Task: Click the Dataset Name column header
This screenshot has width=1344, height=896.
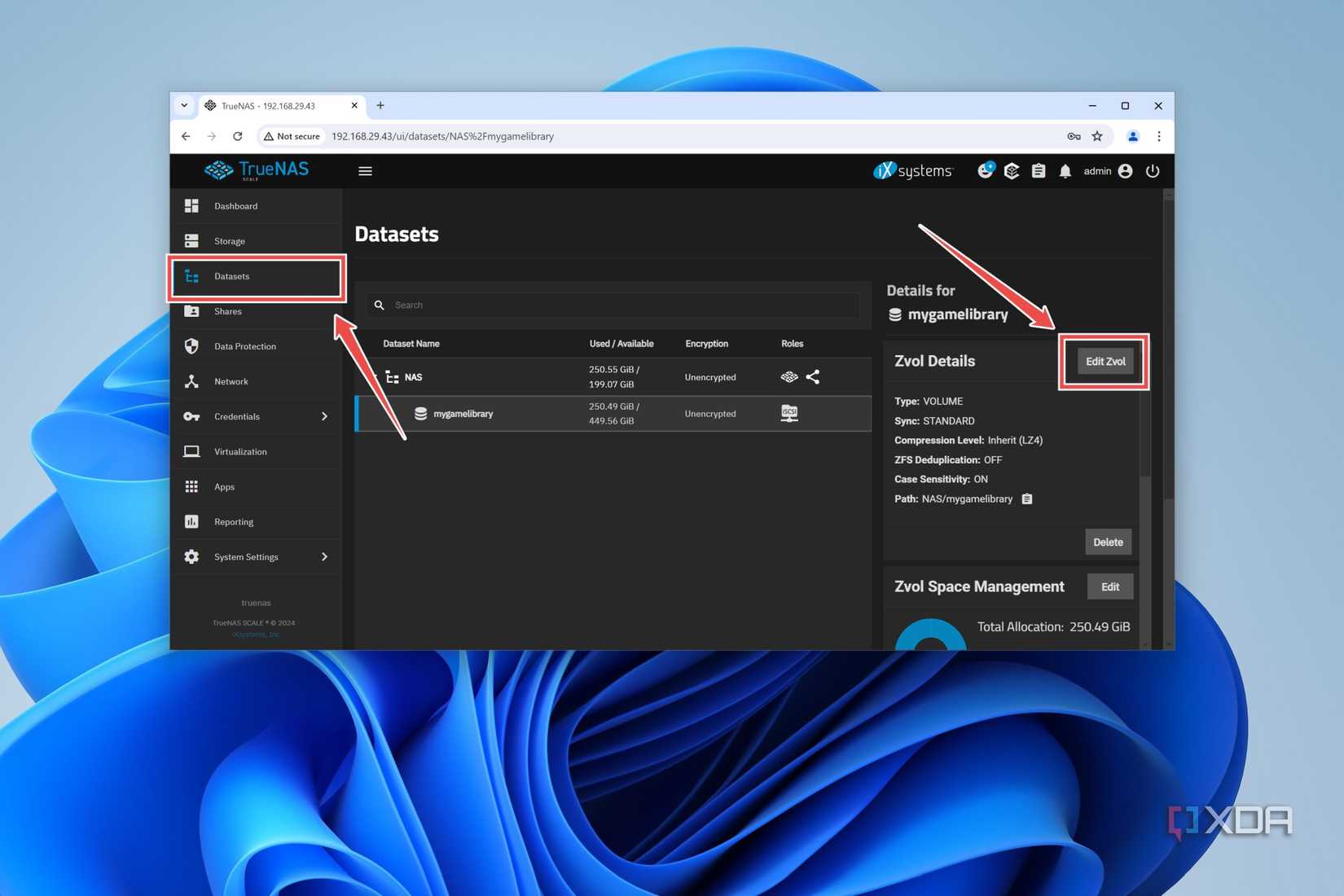Action: (411, 344)
